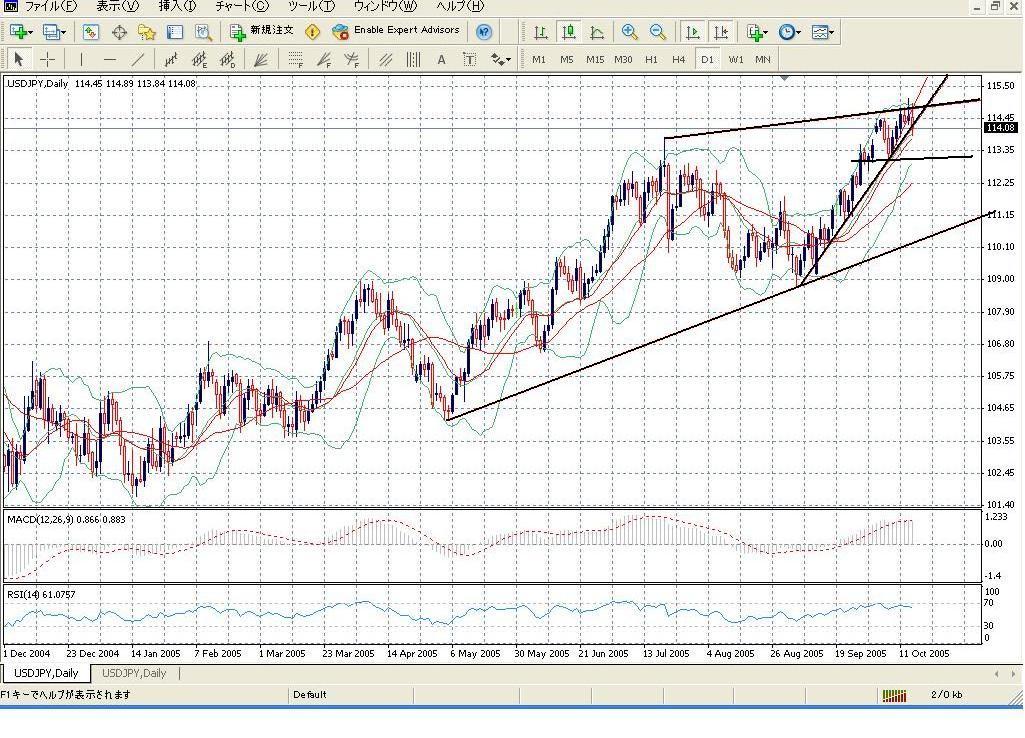
Task: Switch timeframe to H4
Action: (x=679, y=59)
